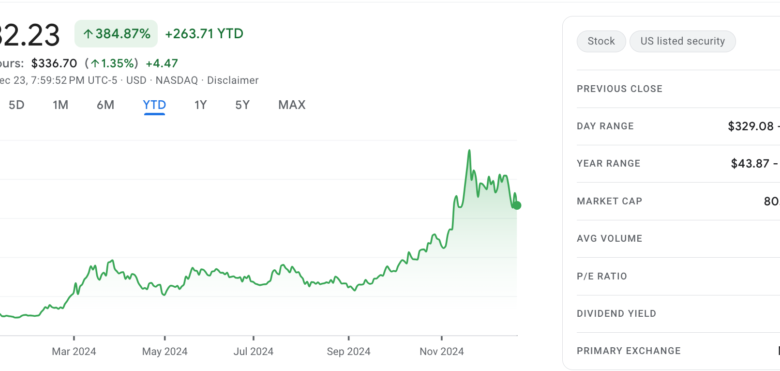Image resolution: width=780 pixels, height=371 pixels.
Task: Open the Disclaimer link
Action: pyautogui.click(x=233, y=80)
